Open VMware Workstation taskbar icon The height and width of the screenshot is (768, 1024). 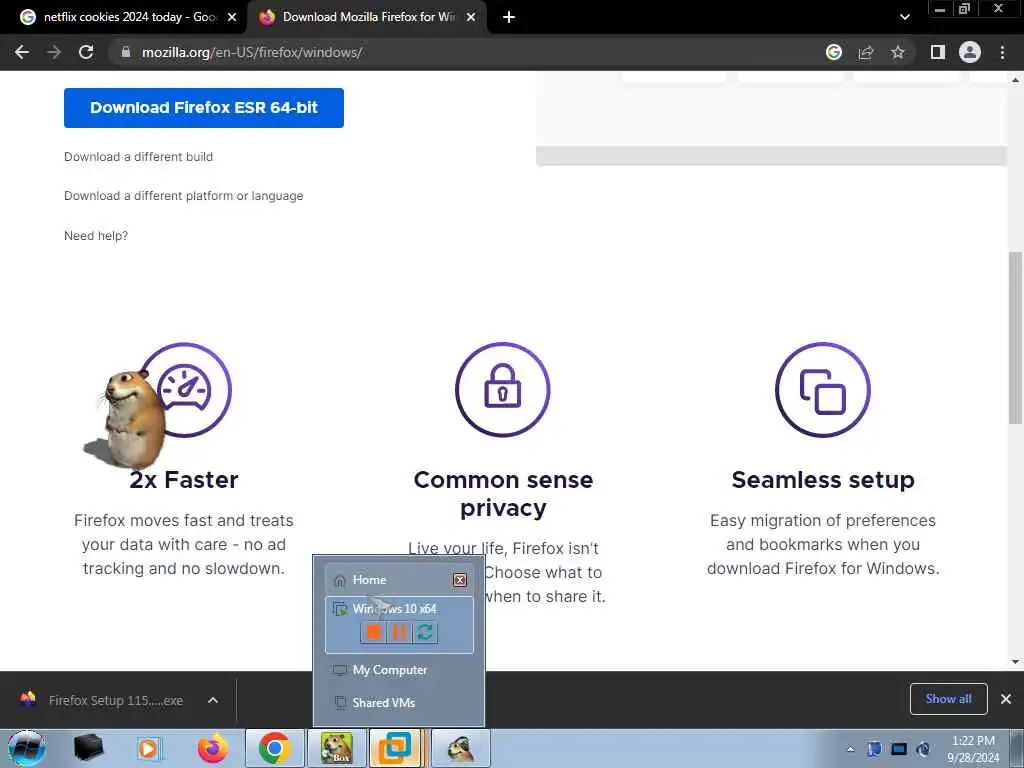396,748
